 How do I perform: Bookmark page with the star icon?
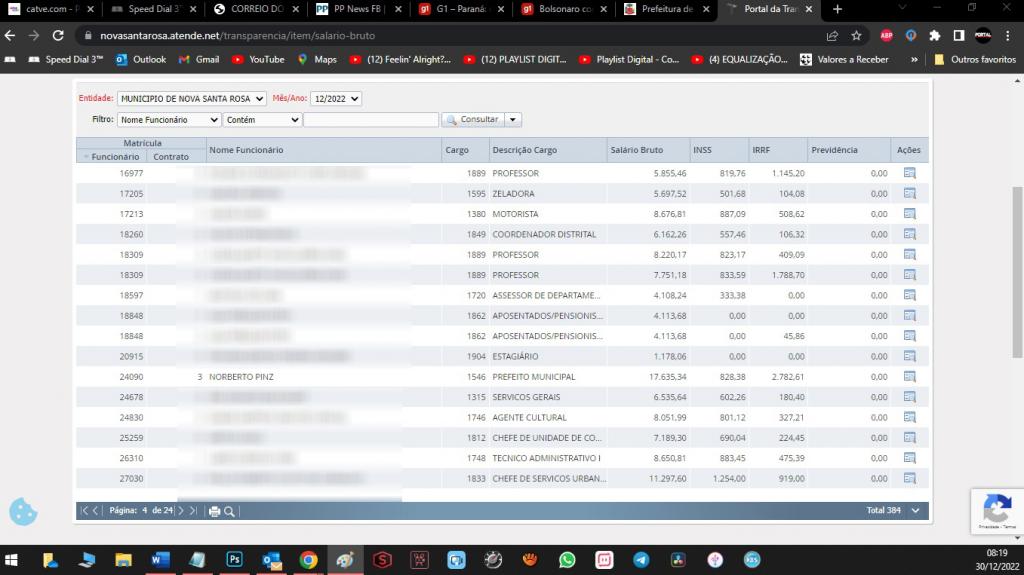[x=856, y=36]
